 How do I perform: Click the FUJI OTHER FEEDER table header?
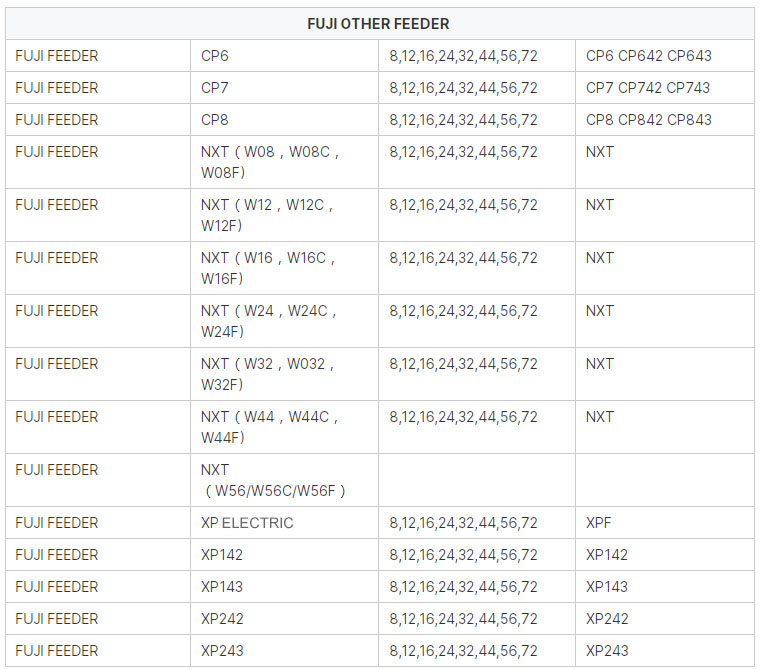point(380,24)
